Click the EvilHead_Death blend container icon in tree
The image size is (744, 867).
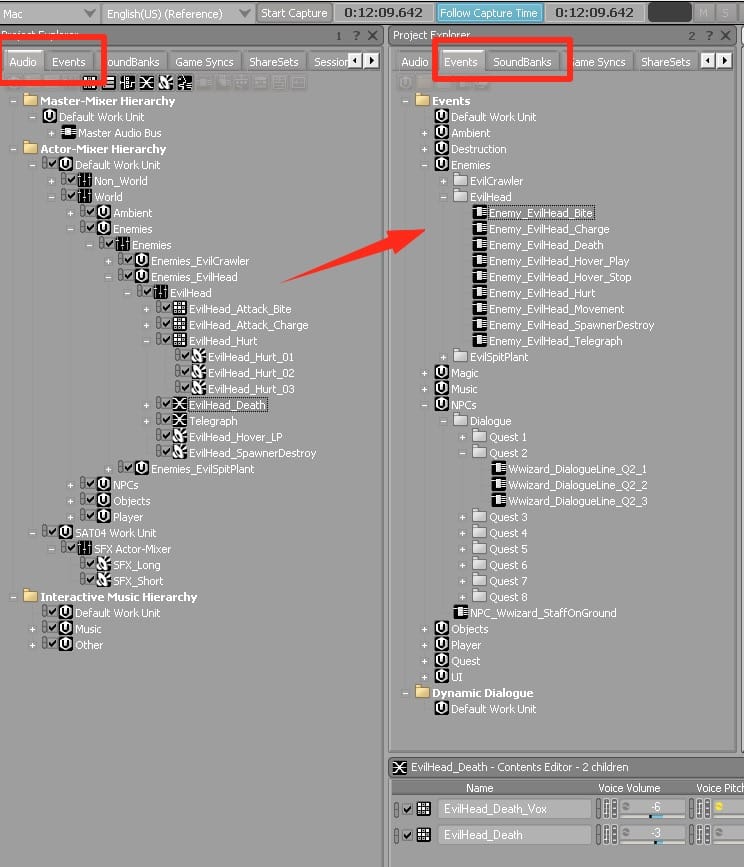tap(180, 405)
